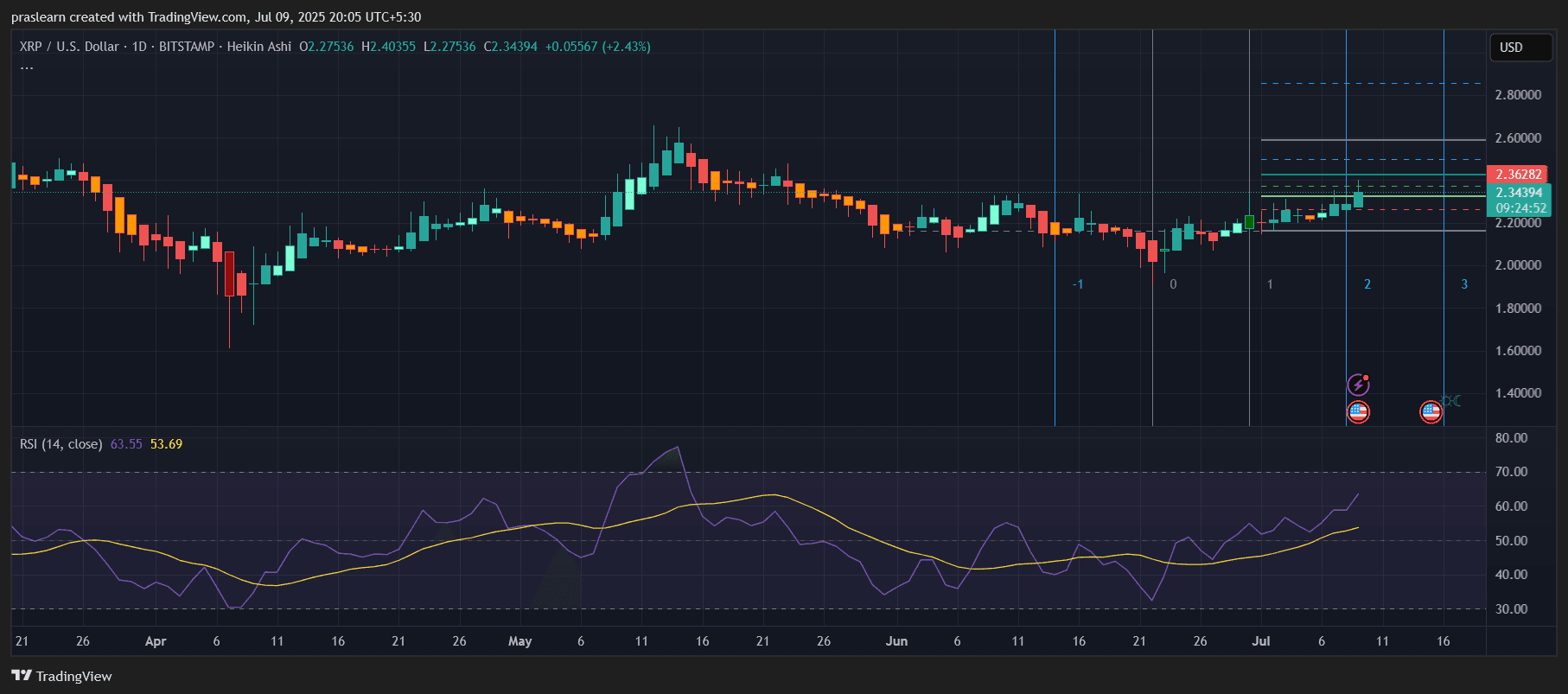Viewport: 1568px width, 694px height.
Task: Click the cycle marker number 2
Action: pos(1367,284)
